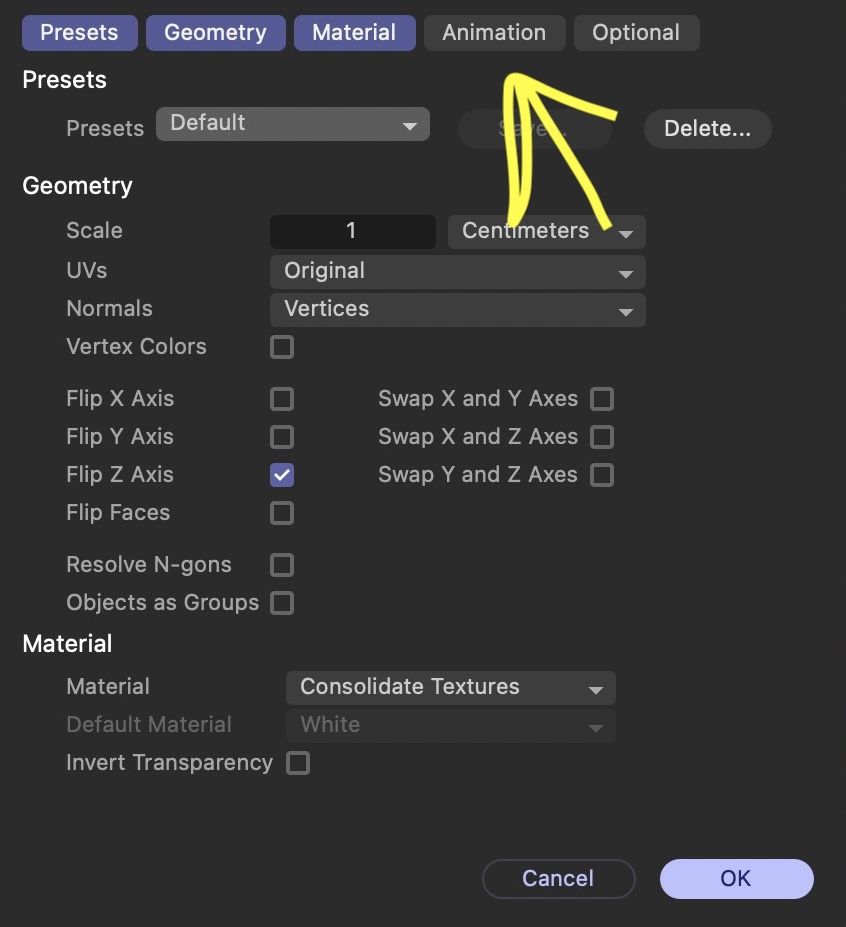Open Consolidate Textures material dropdown

click(450, 688)
